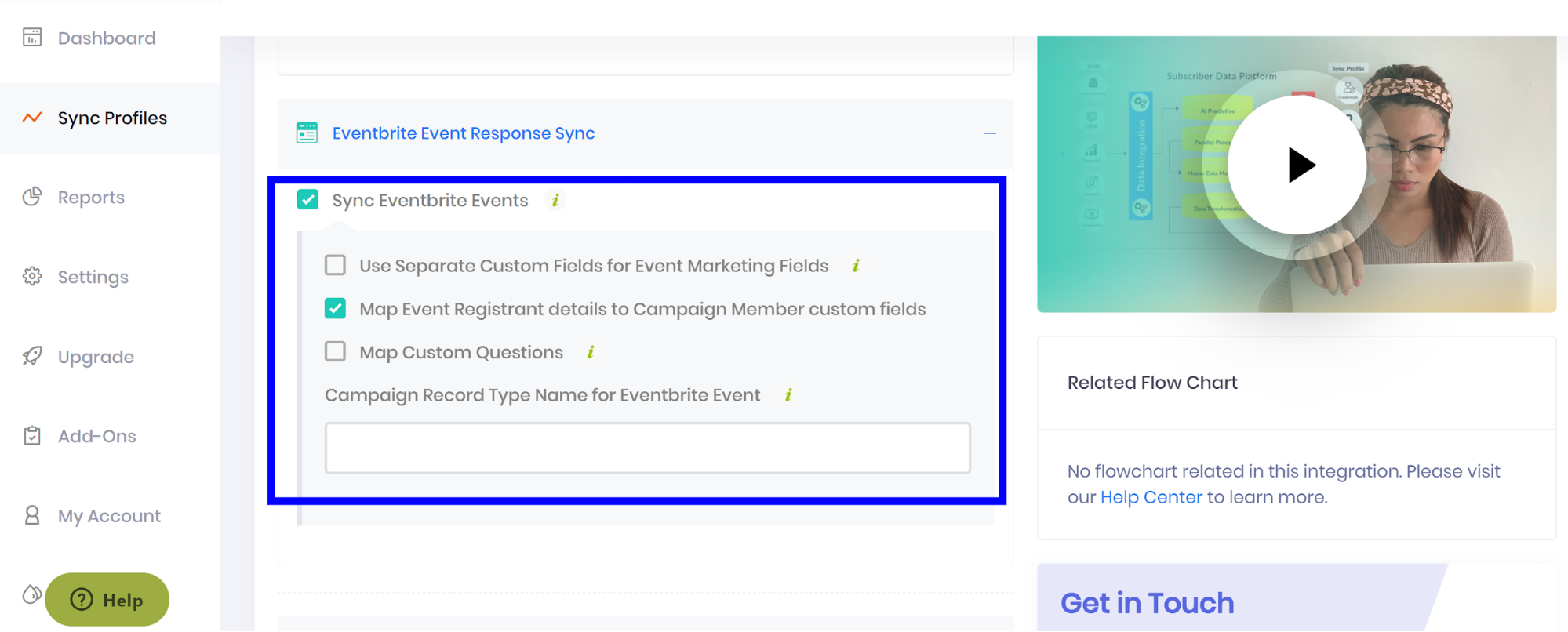Click info icon for Campaign Record Type Name

click(788, 394)
